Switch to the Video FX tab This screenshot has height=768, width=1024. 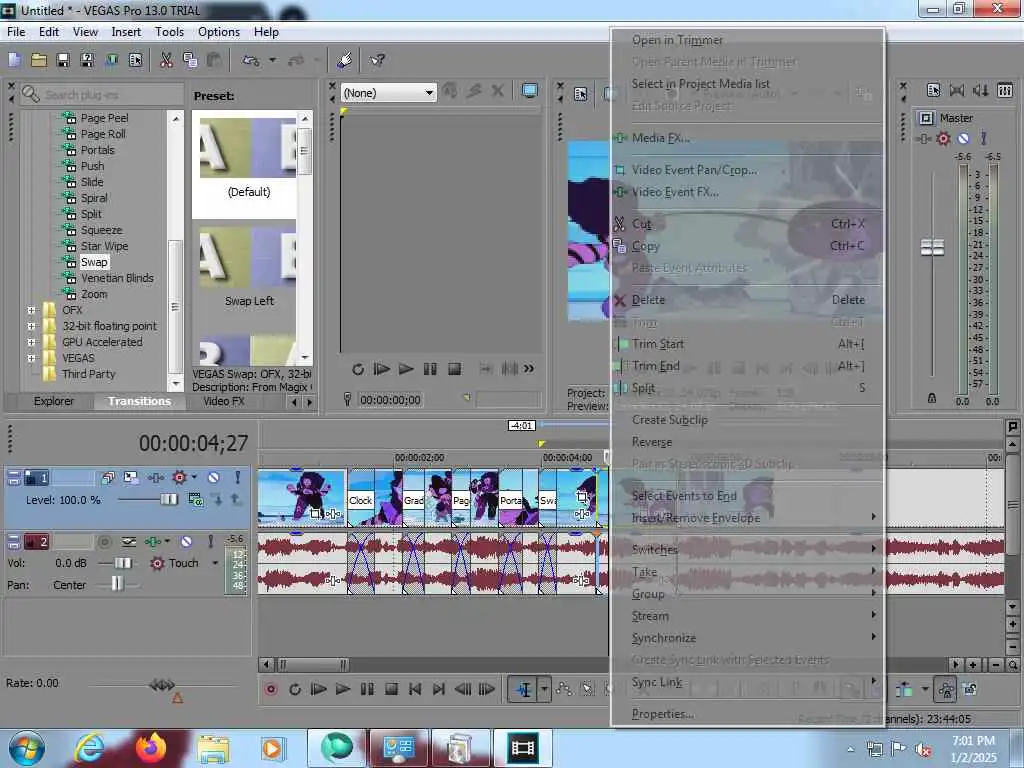(223, 401)
